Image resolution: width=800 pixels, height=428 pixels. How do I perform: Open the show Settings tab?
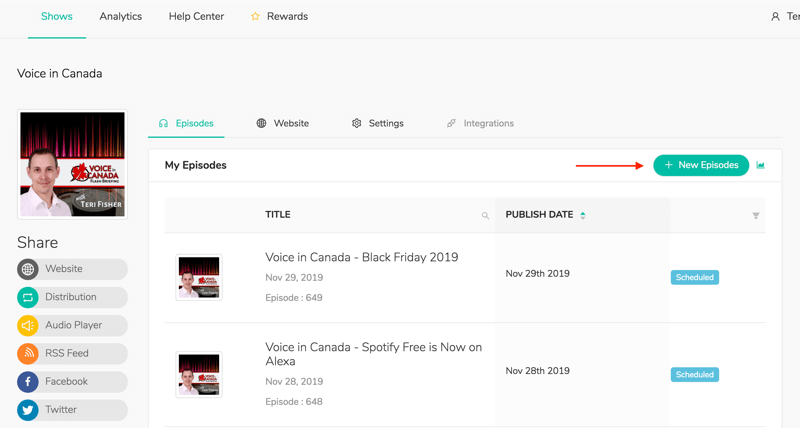378,123
